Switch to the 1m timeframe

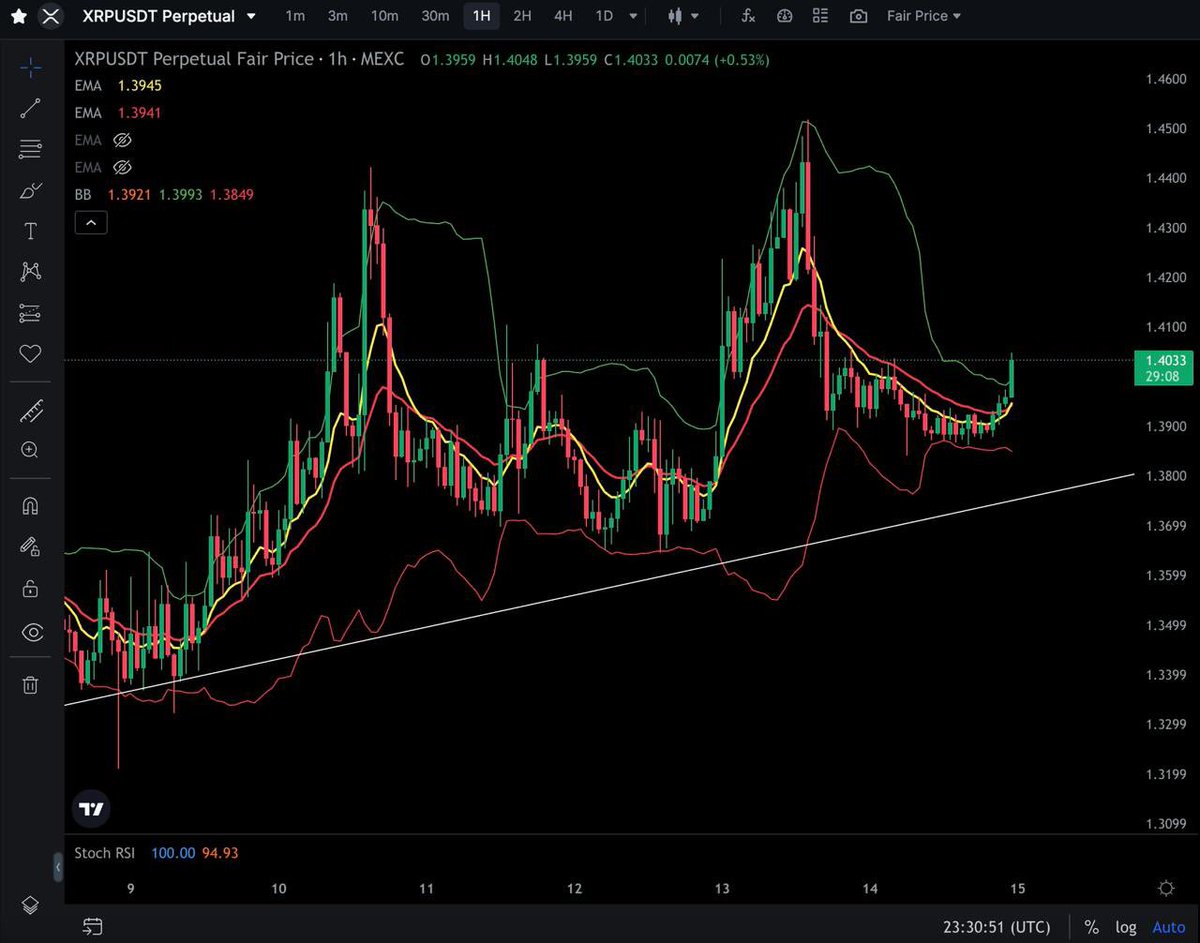[x=295, y=16]
